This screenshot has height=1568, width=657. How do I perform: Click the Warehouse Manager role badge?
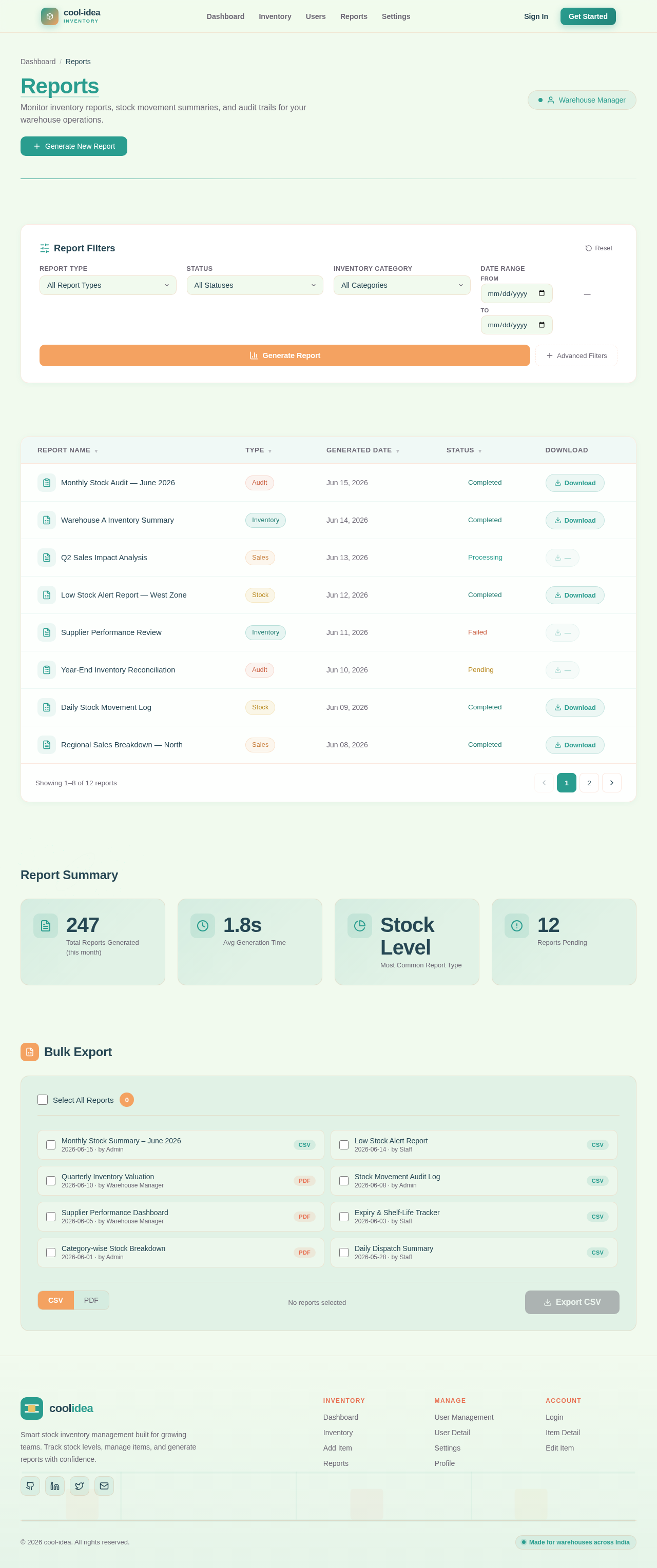click(x=582, y=100)
